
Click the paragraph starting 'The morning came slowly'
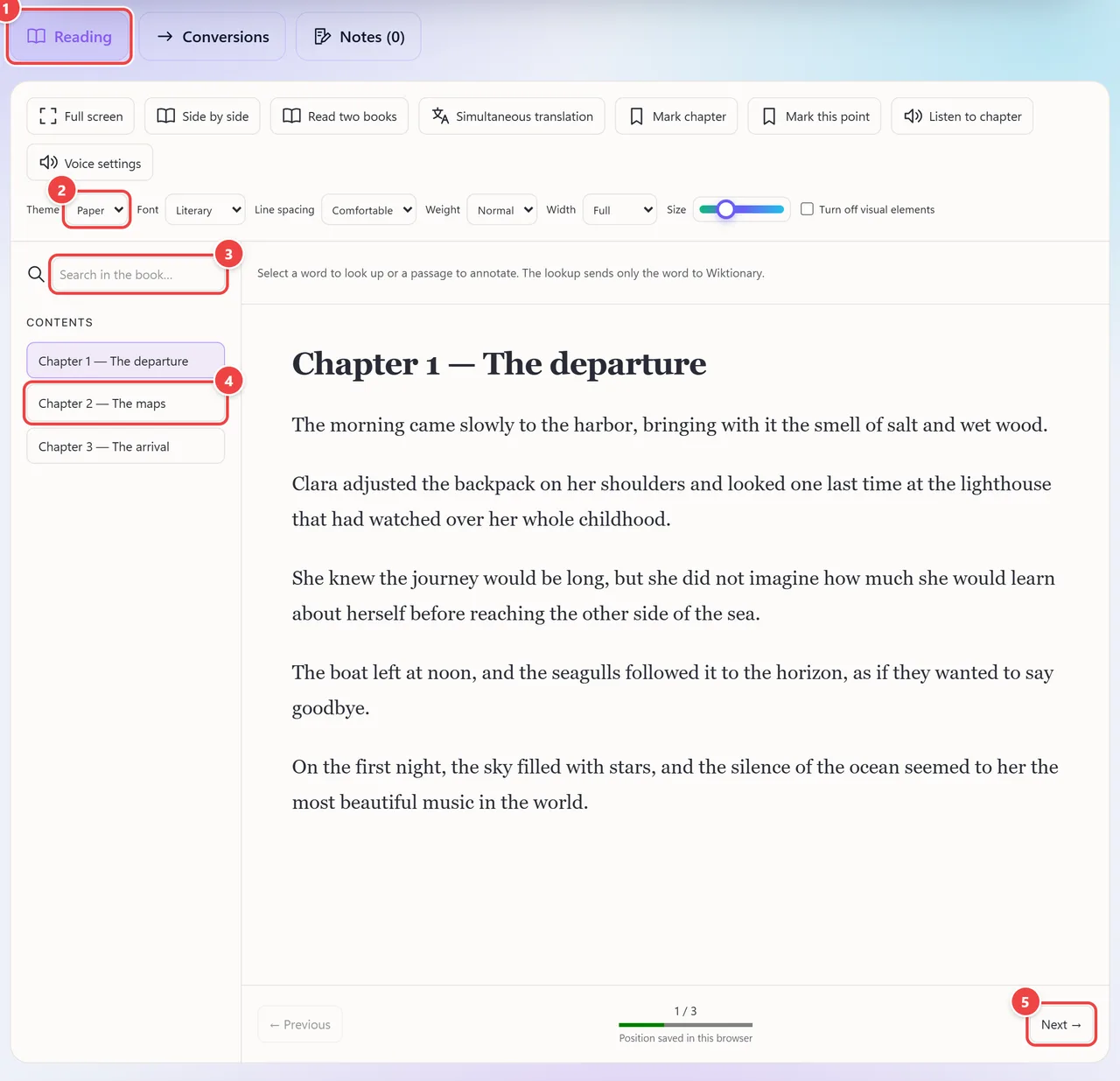click(x=670, y=425)
